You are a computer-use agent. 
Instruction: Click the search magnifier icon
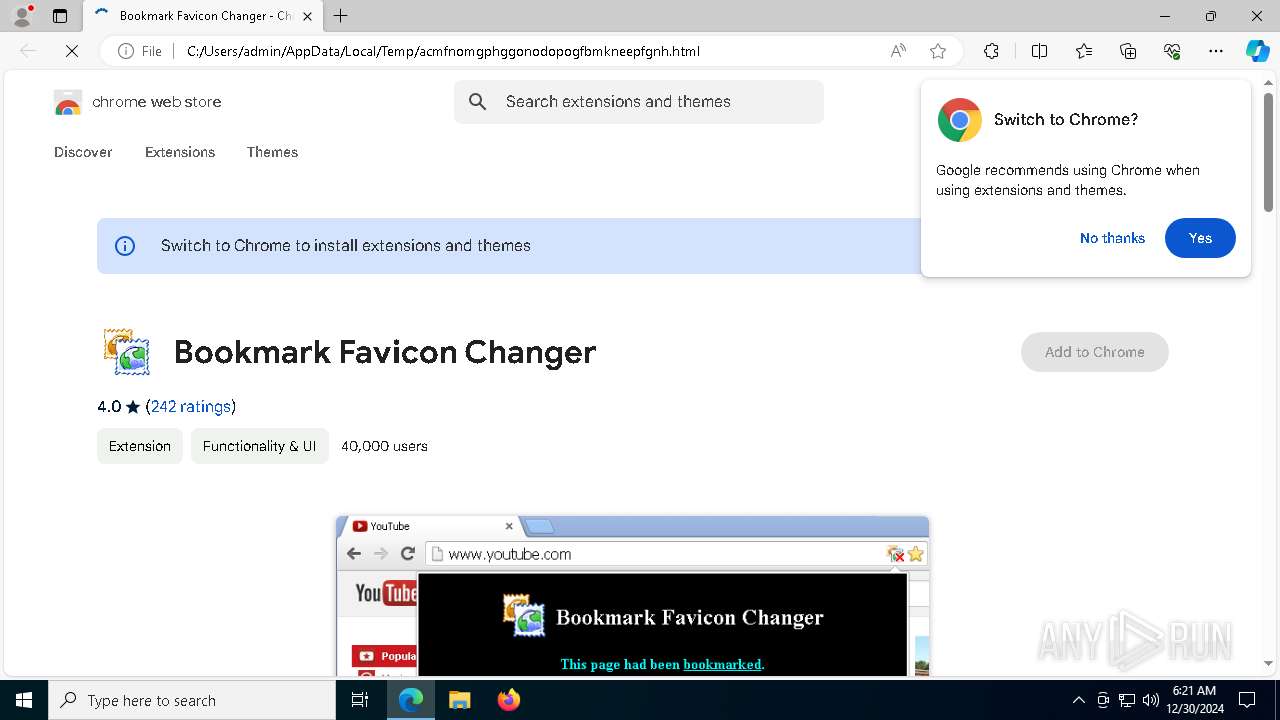pyautogui.click(x=478, y=102)
